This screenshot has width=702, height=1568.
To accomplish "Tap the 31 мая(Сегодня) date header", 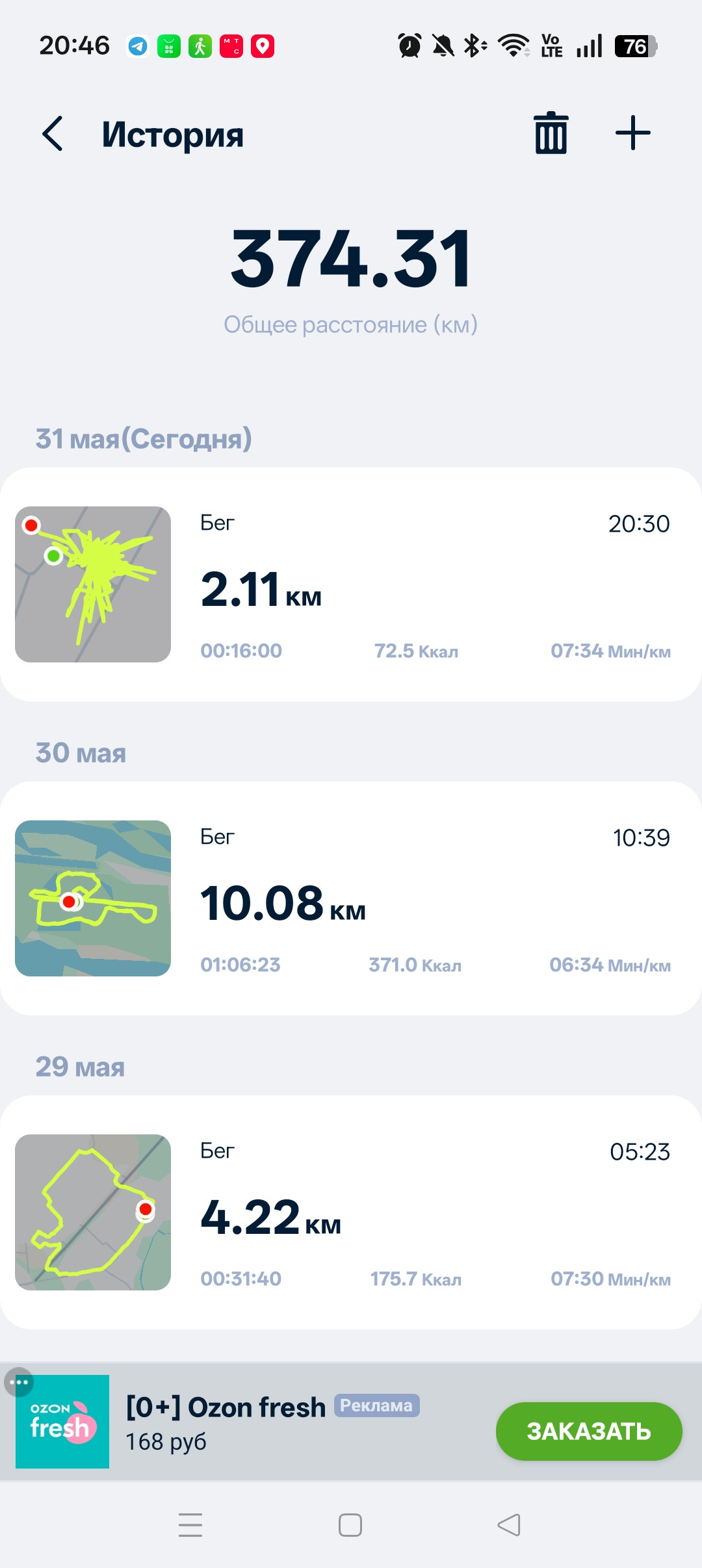I will (x=144, y=439).
